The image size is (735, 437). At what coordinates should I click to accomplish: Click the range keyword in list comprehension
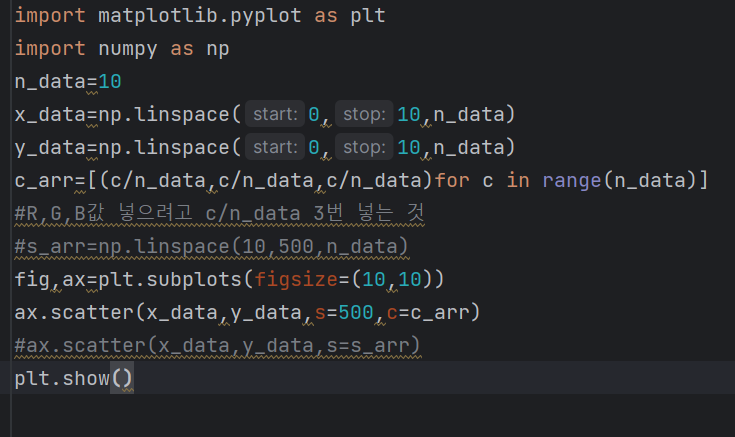[x=572, y=181]
